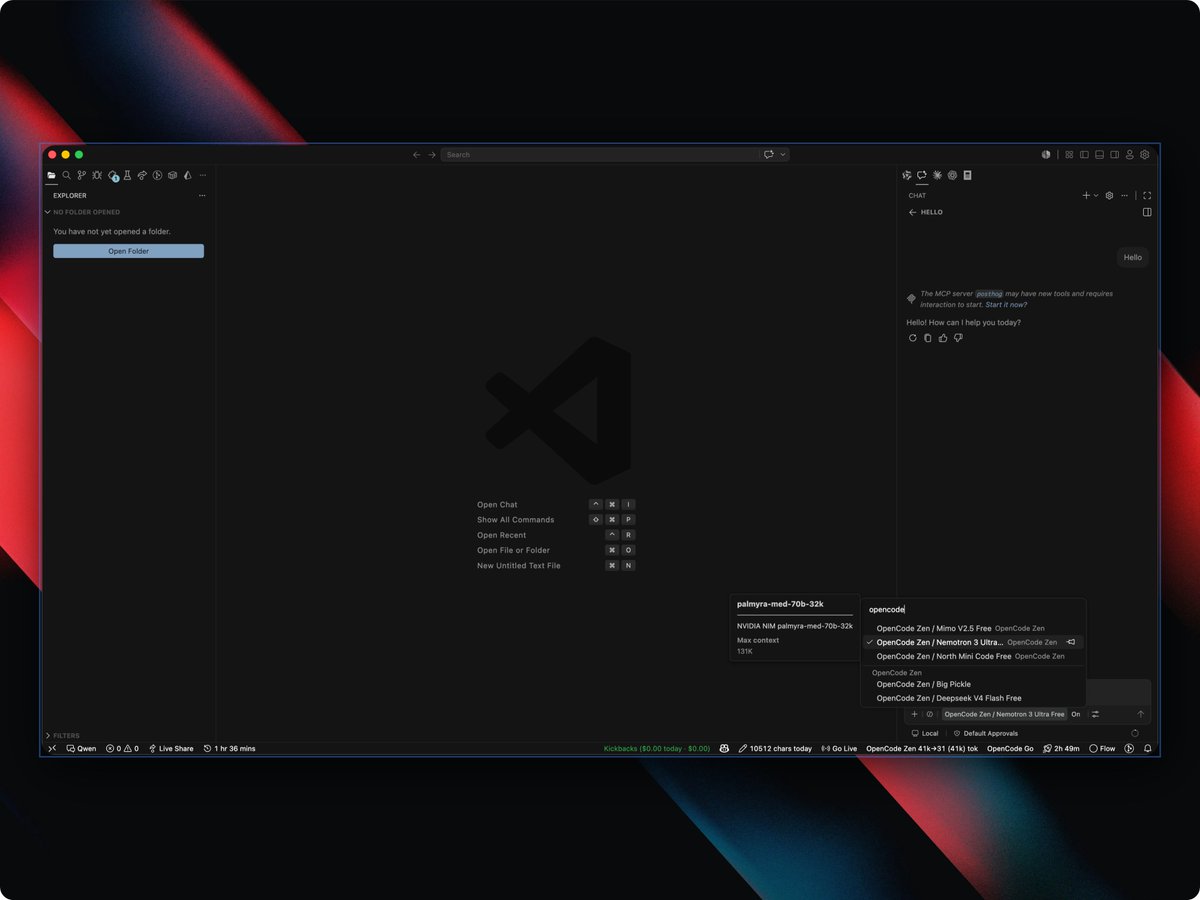This screenshot has height=900, width=1200.
Task: Select OpenCode Zen / Deepseek V4 Flash Free
Action: [x=973, y=698]
